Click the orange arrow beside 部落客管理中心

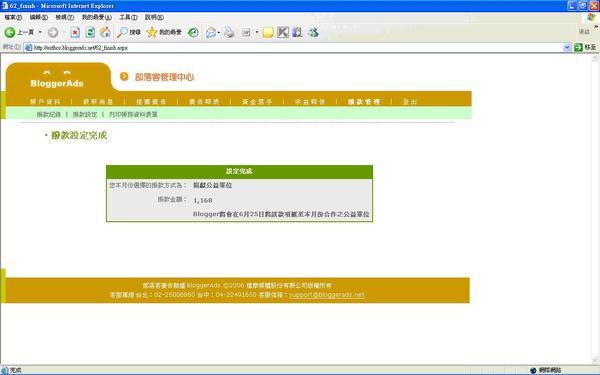[124, 77]
